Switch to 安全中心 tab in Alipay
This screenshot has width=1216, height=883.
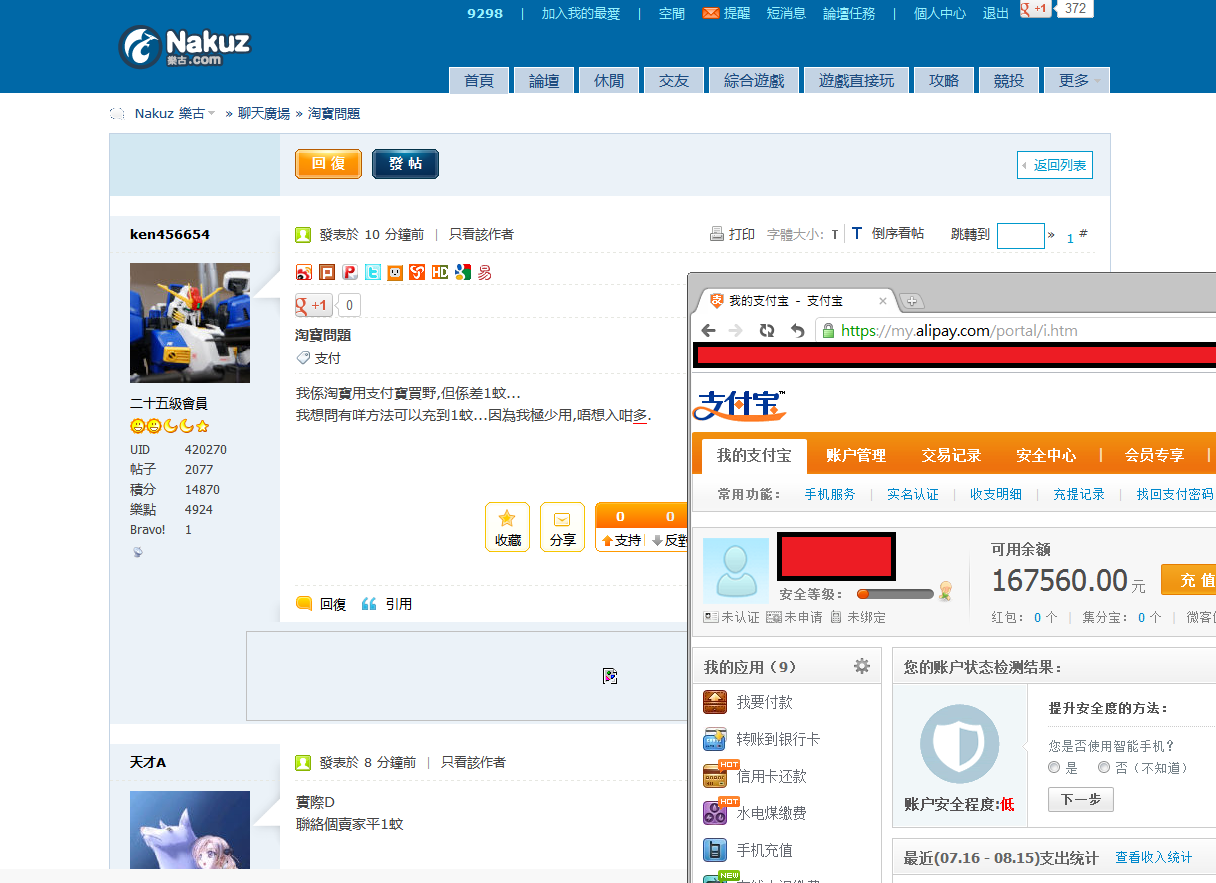[1046, 455]
